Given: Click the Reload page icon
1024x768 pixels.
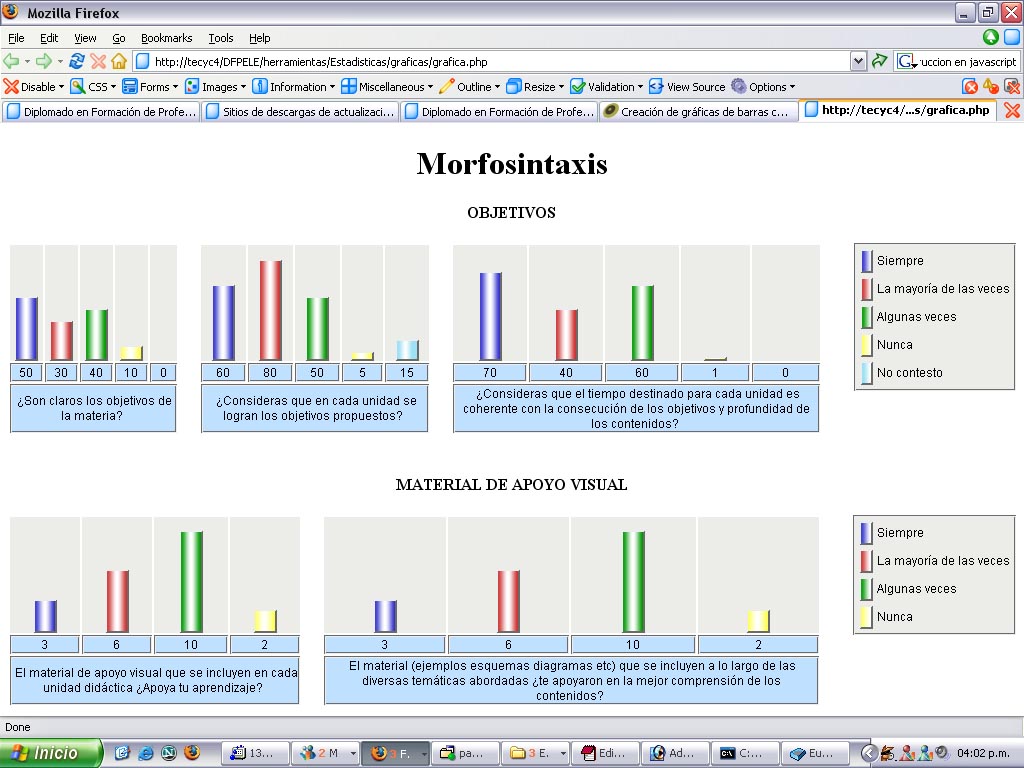Looking at the screenshot, I should coord(76,61).
